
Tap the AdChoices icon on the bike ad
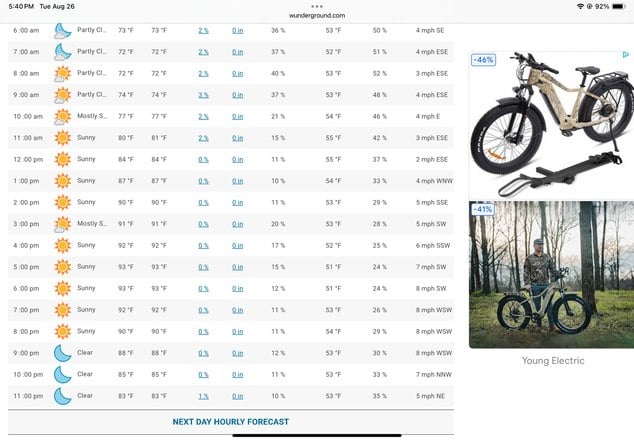626,55
